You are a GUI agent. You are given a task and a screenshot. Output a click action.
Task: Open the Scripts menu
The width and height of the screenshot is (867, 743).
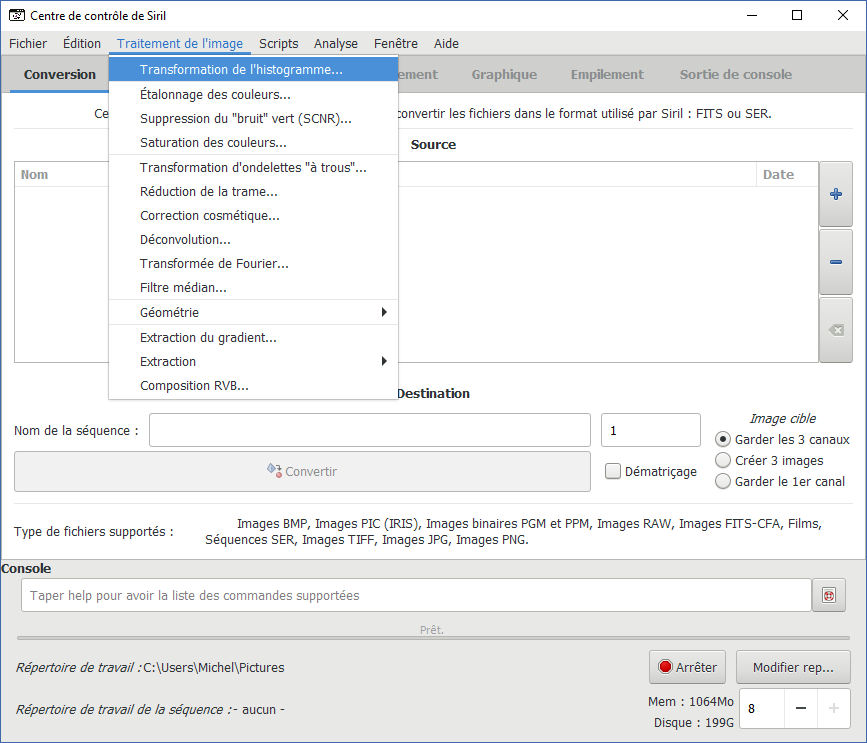(x=279, y=44)
